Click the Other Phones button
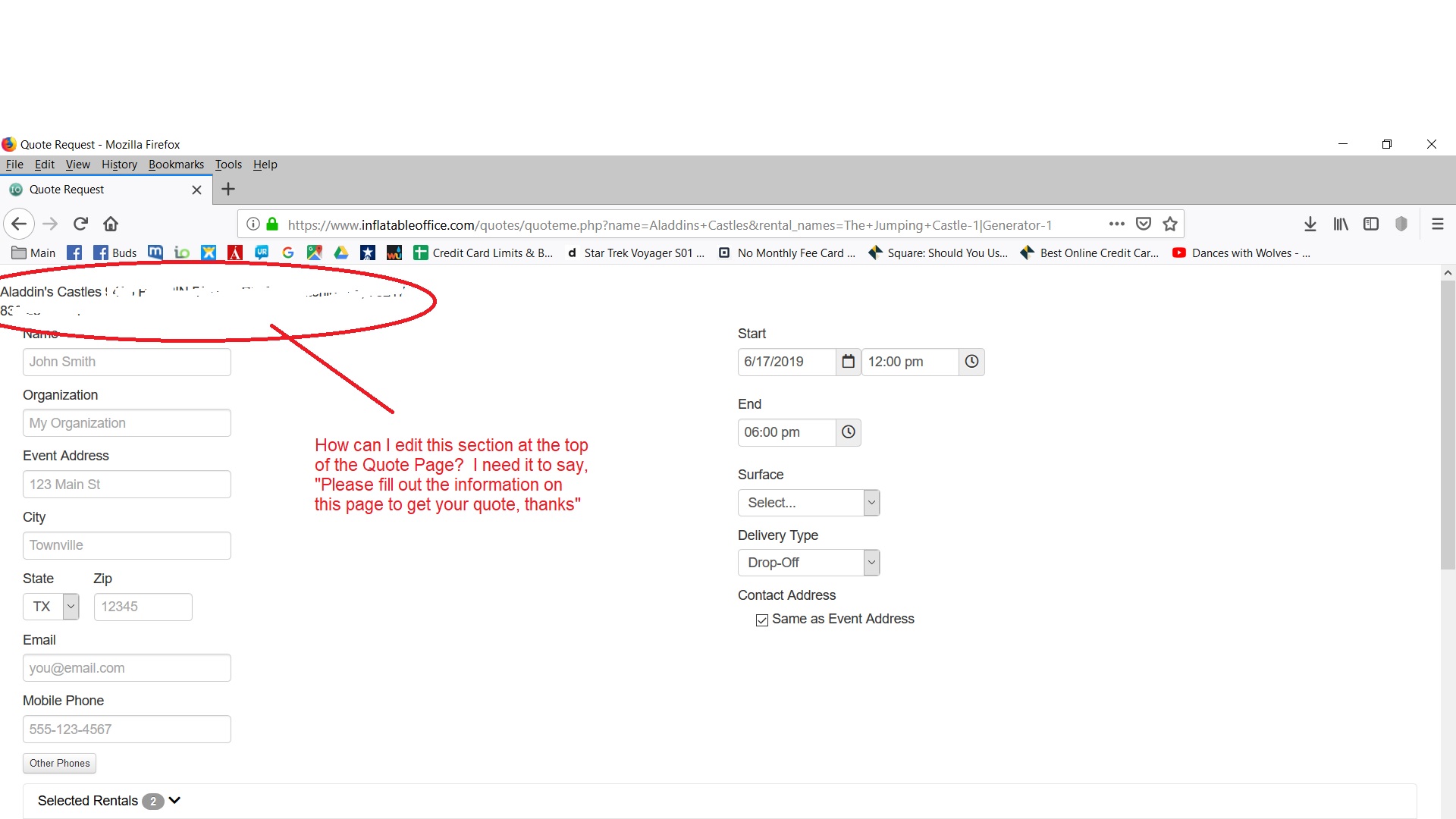 (x=59, y=763)
